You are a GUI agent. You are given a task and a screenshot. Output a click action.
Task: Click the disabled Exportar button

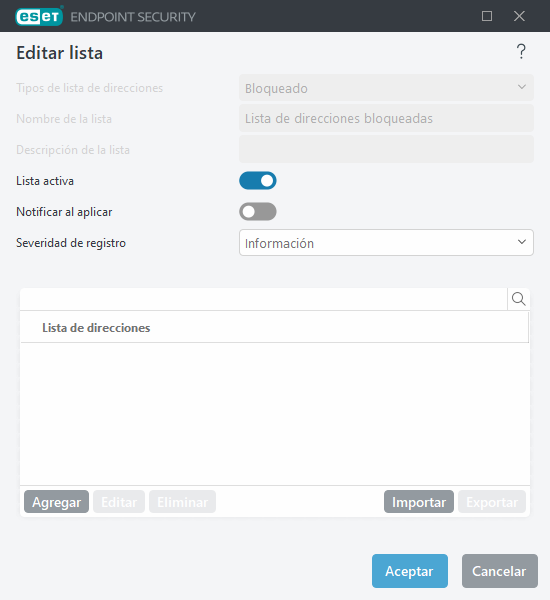(x=492, y=502)
